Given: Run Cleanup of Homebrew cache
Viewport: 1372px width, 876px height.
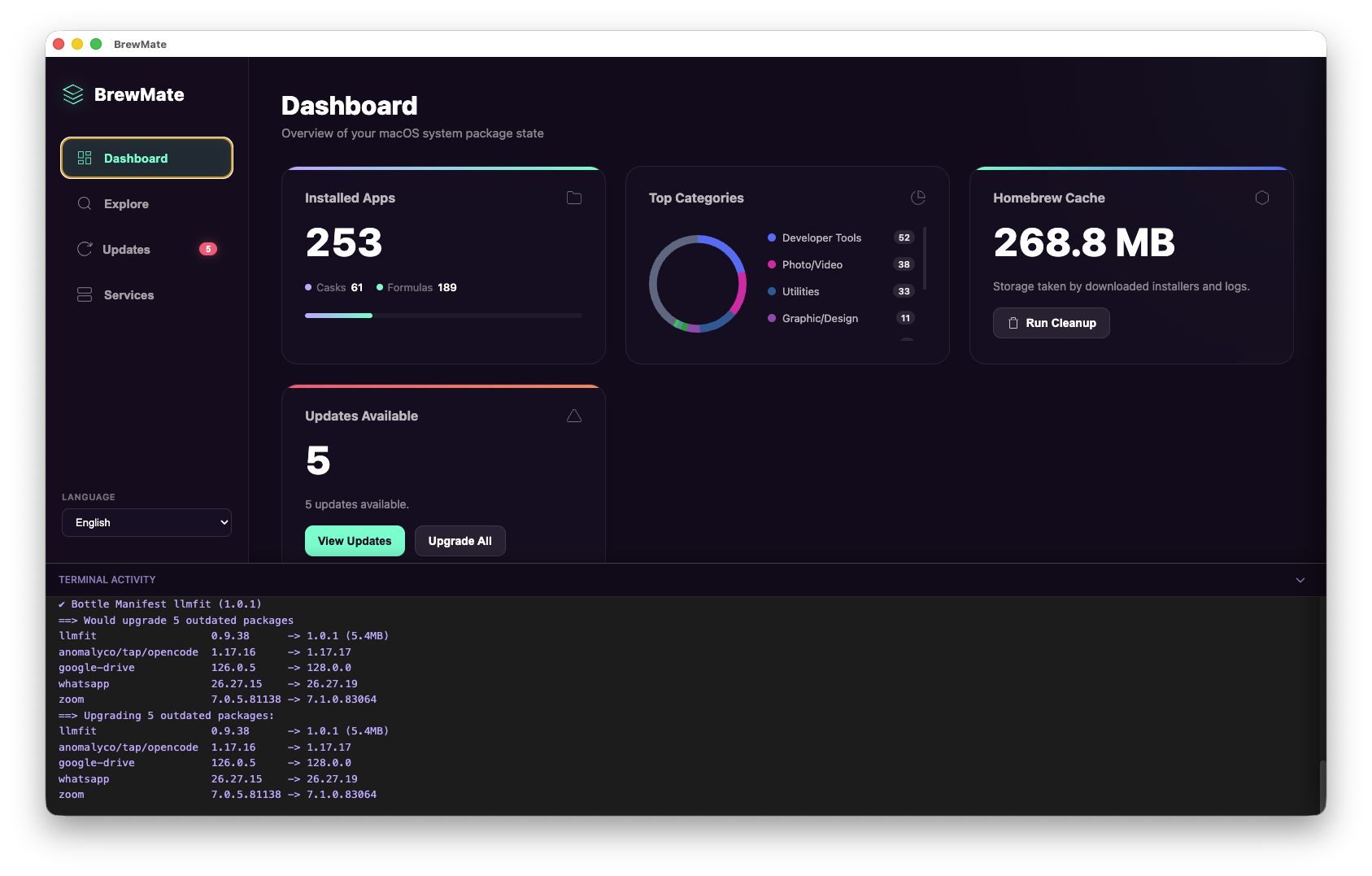Looking at the screenshot, I should pyautogui.click(x=1051, y=323).
